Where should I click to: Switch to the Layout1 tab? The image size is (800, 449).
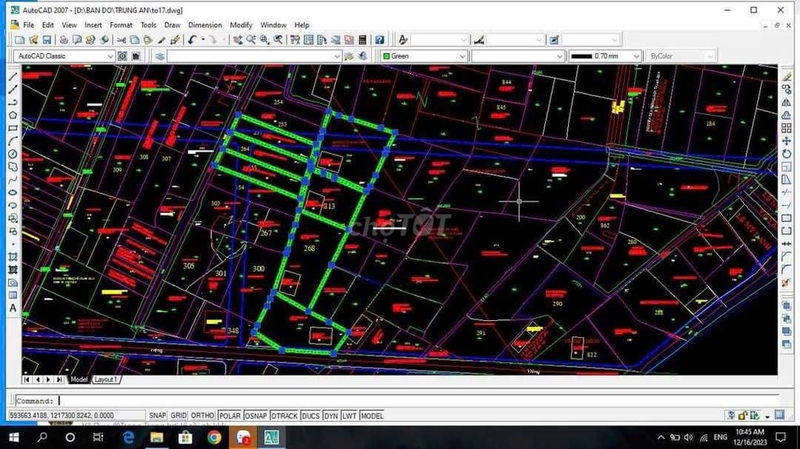pos(106,380)
